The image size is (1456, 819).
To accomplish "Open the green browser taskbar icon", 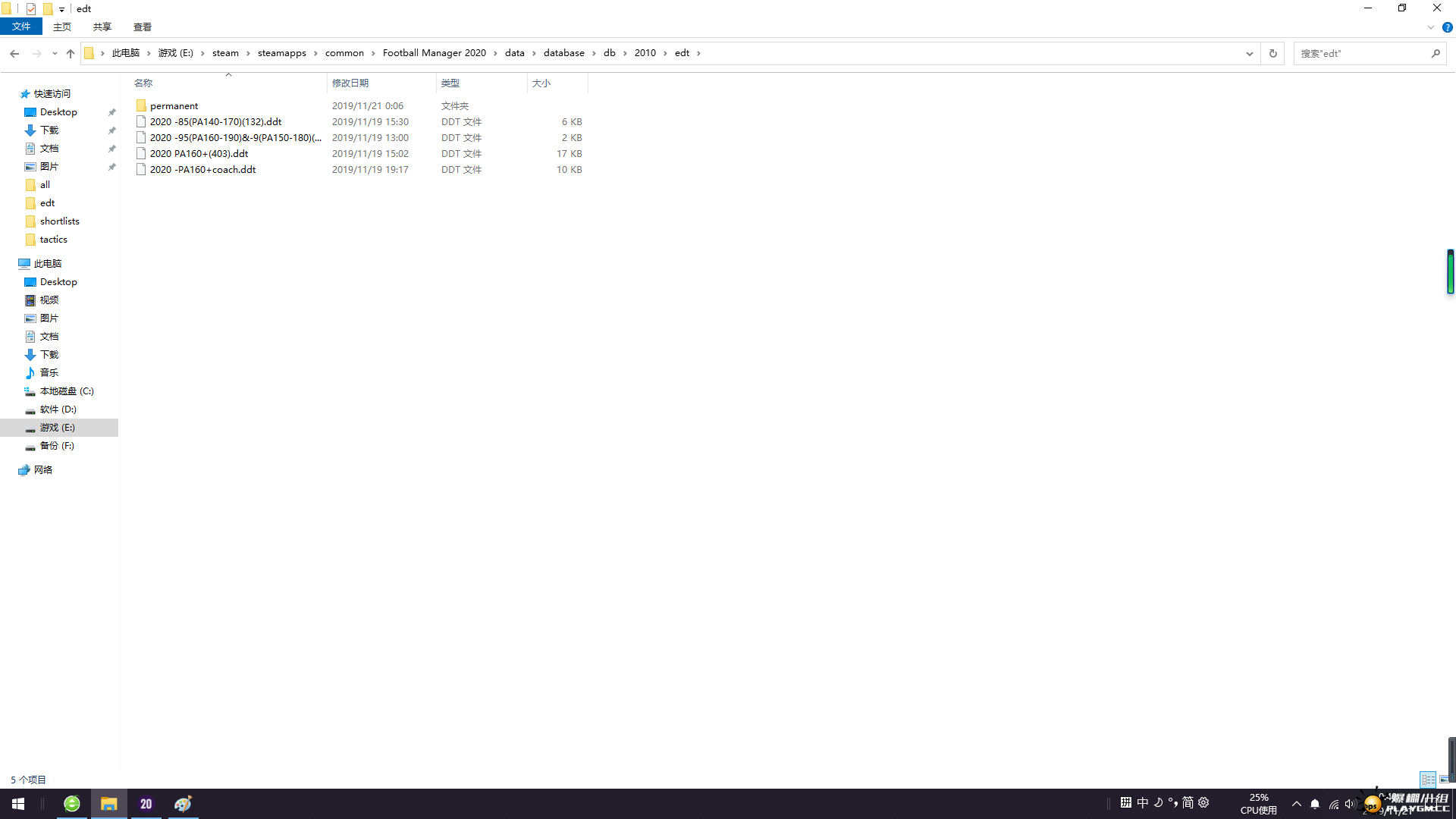I will 72,804.
